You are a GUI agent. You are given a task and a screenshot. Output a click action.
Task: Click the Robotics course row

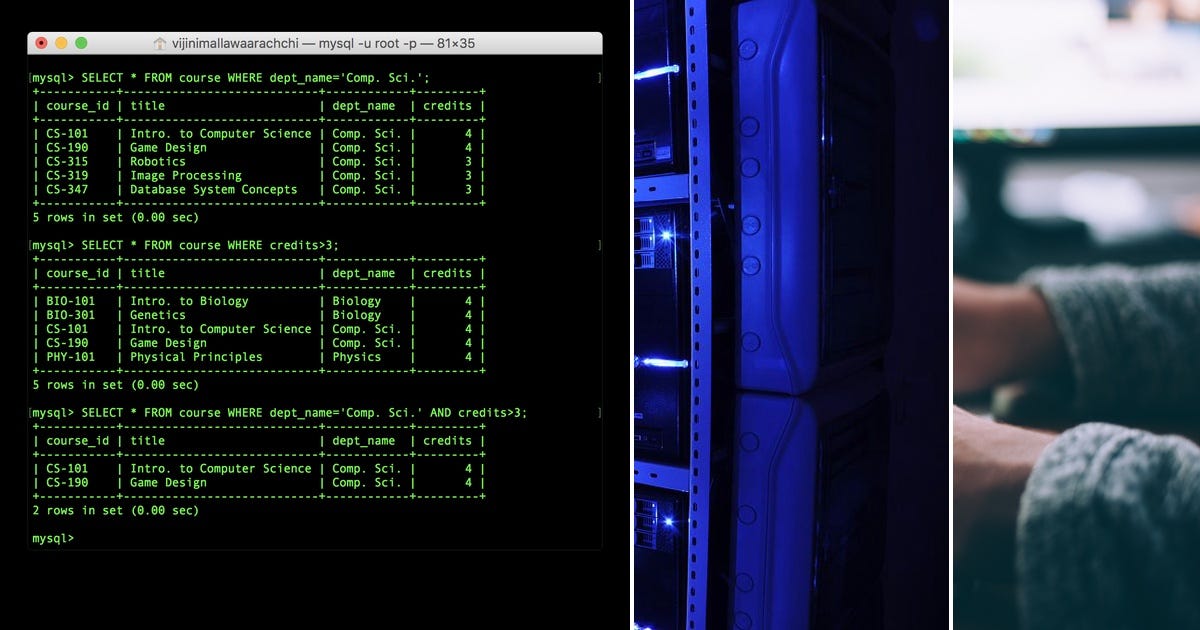(x=157, y=161)
